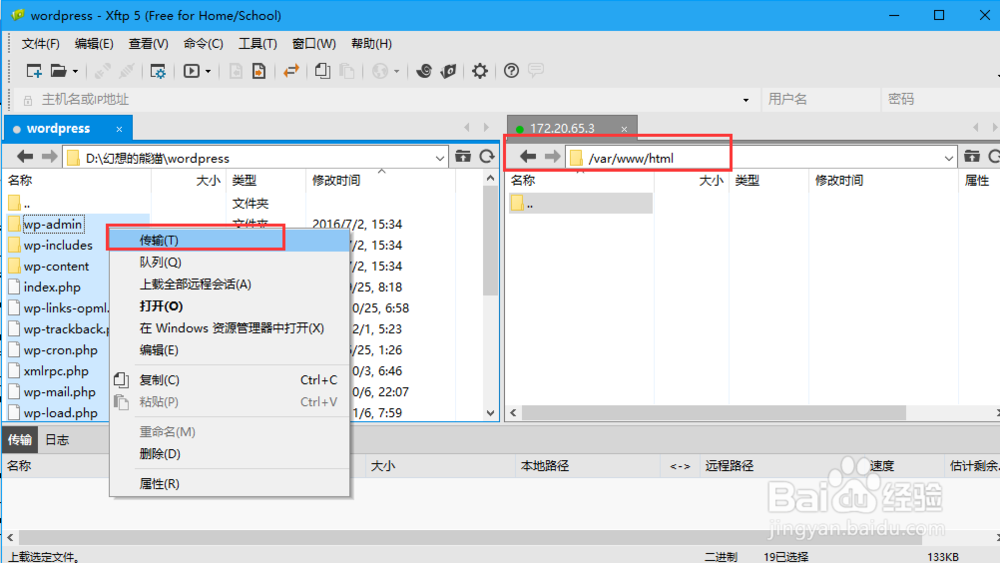Open the 命令(C) menu
Screen dimensions: 1000x563
pos(203,43)
